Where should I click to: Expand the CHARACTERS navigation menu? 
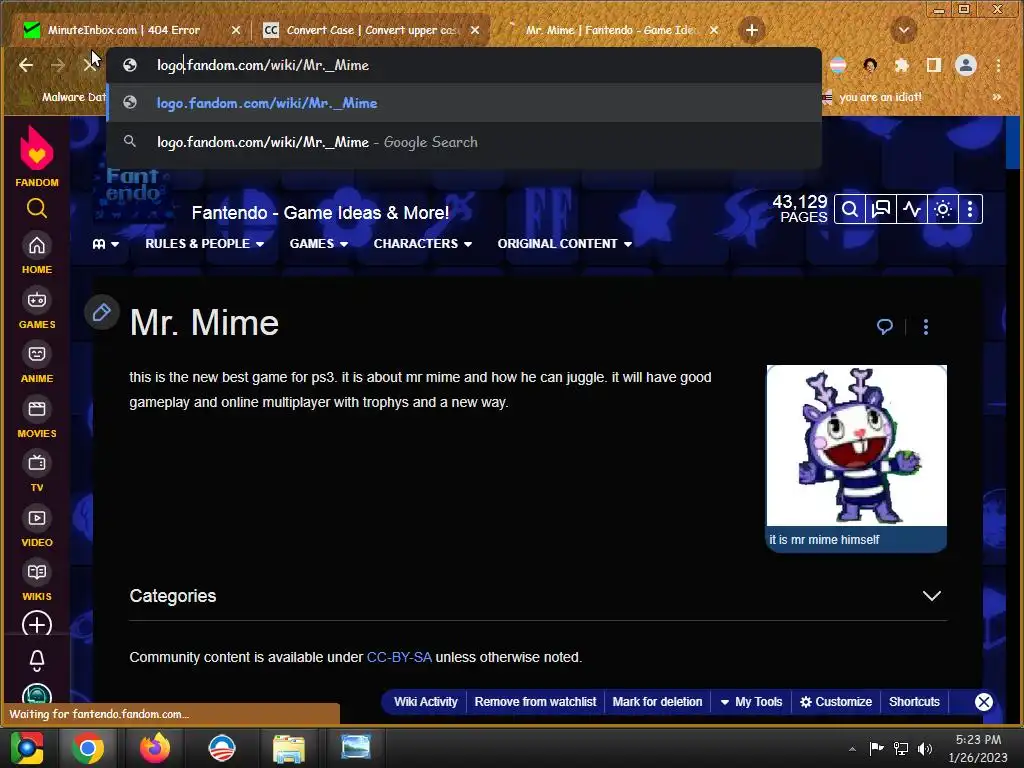pyautogui.click(x=423, y=244)
